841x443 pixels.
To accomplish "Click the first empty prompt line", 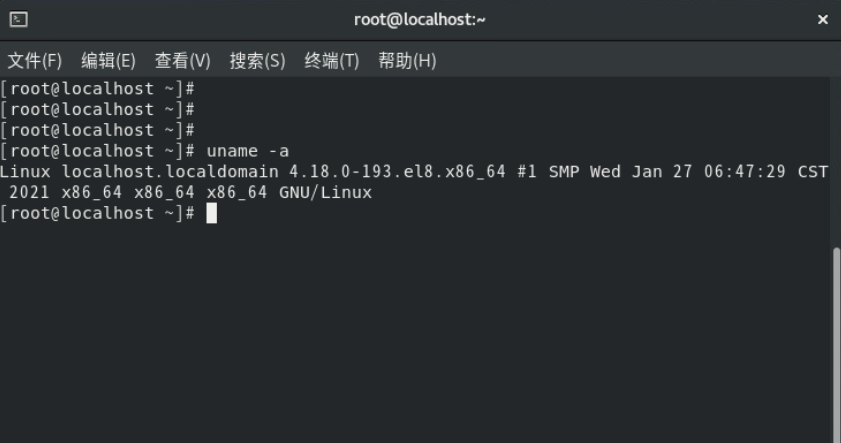I will pos(97,89).
